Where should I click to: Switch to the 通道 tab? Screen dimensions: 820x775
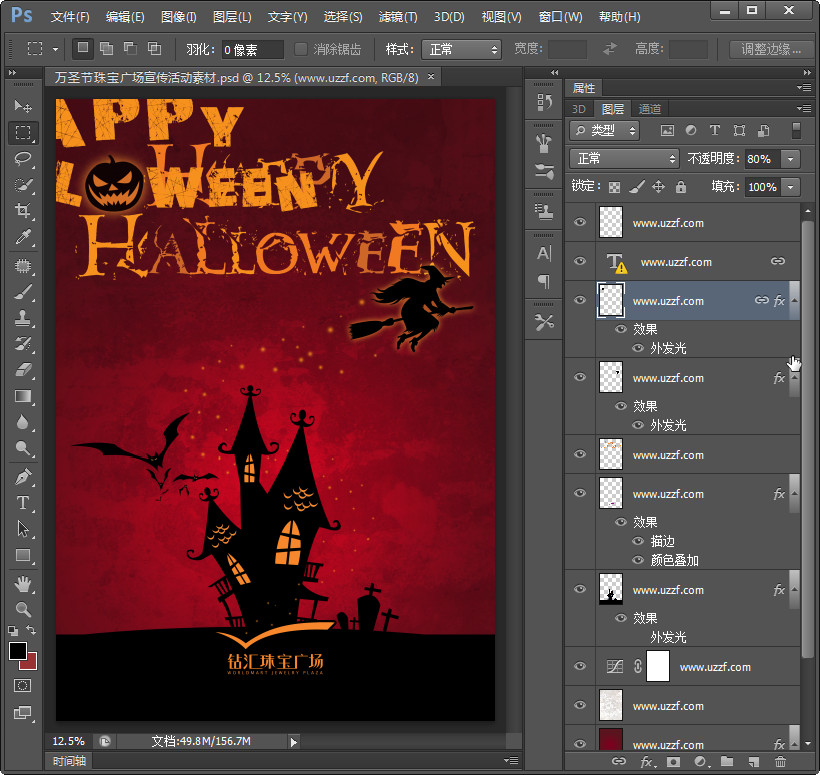(650, 109)
